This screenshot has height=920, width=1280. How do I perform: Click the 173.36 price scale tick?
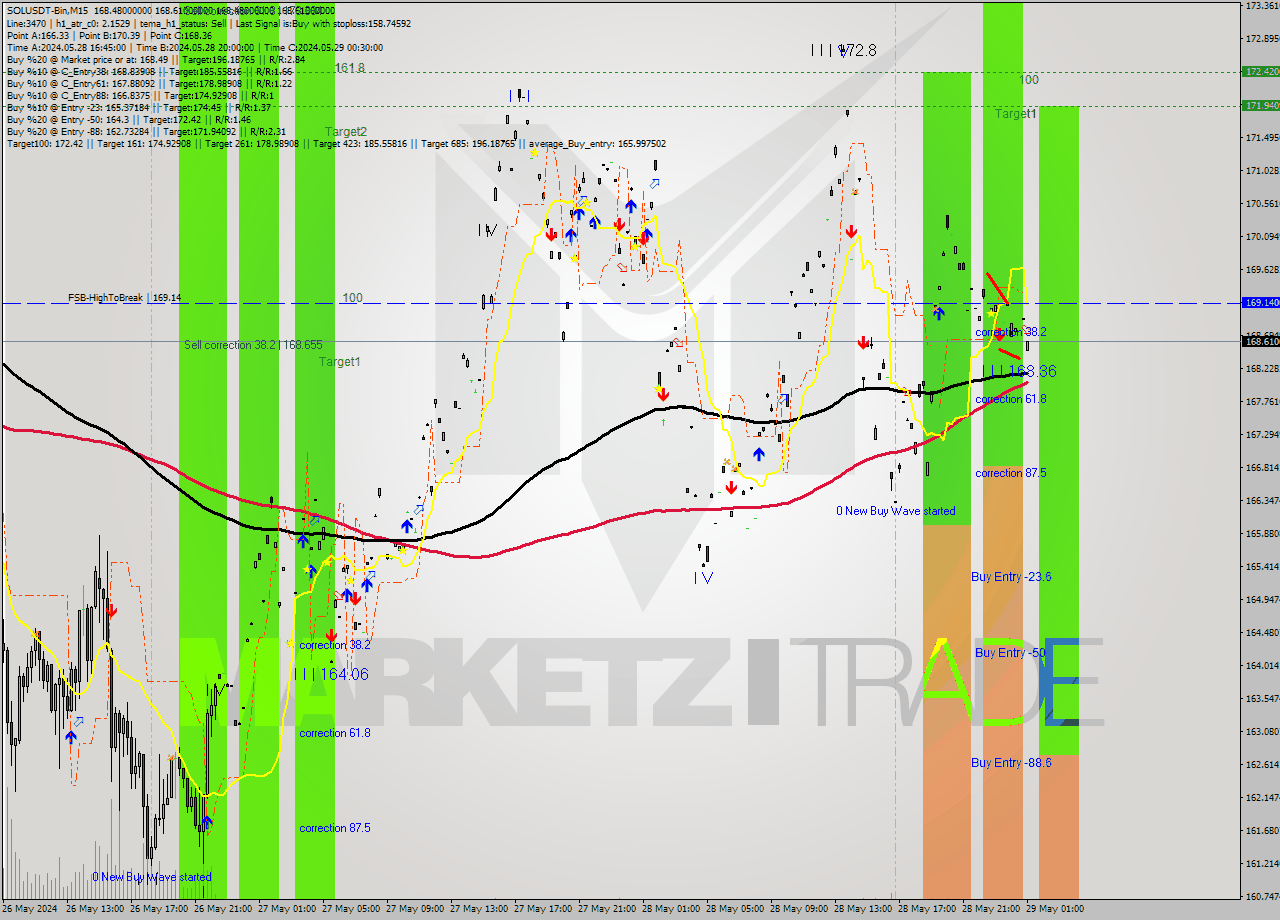pyautogui.click(x=1262, y=6)
